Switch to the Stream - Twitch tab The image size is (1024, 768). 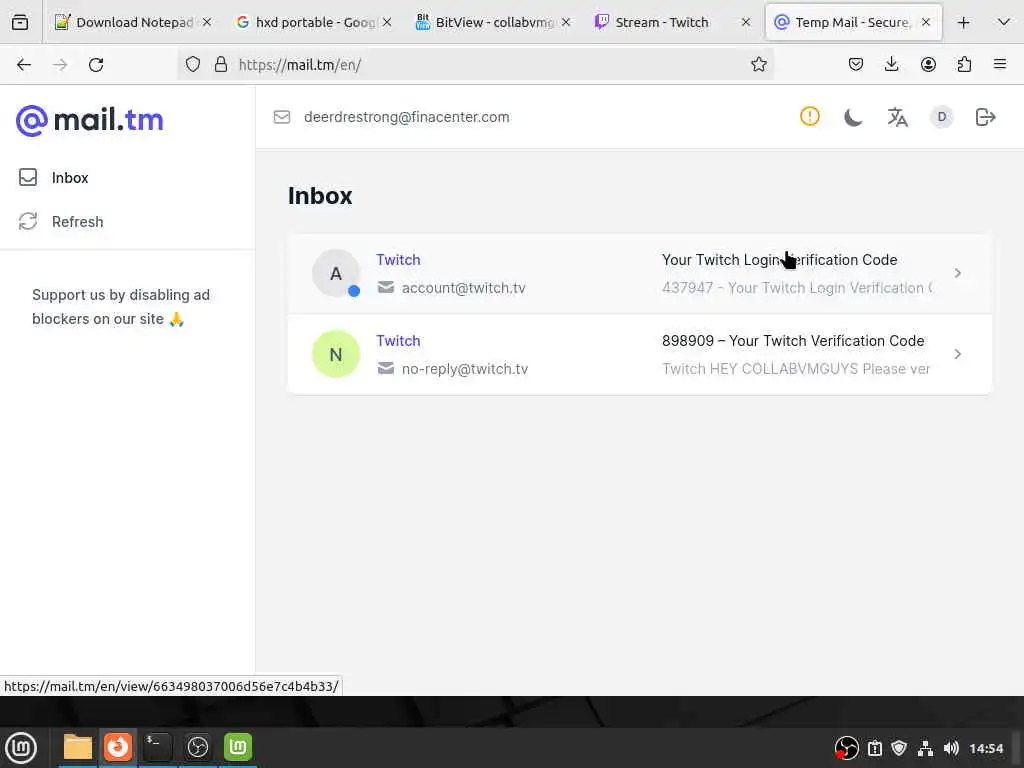click(x=674, y=22)
